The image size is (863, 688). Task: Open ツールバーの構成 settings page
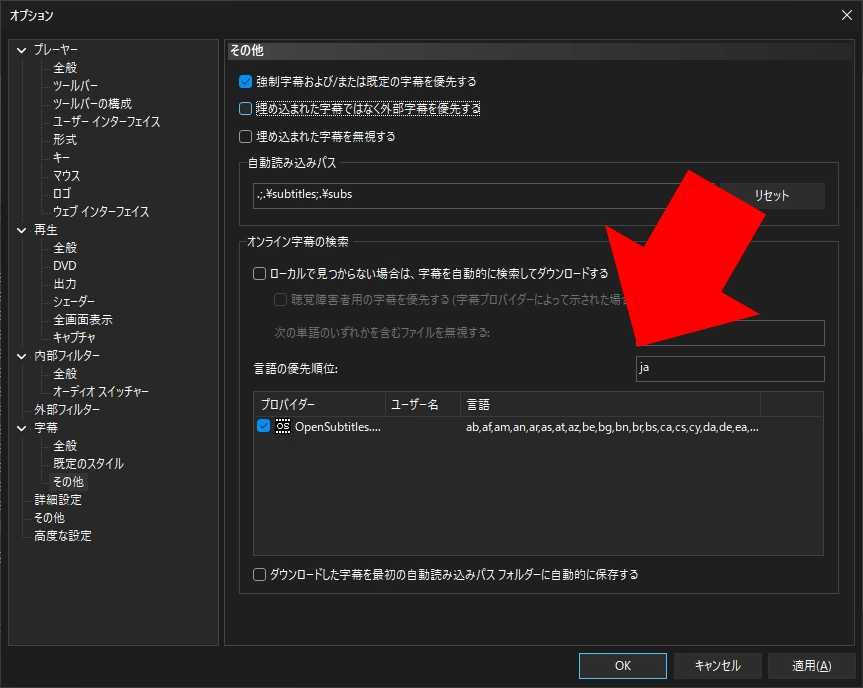92,103
